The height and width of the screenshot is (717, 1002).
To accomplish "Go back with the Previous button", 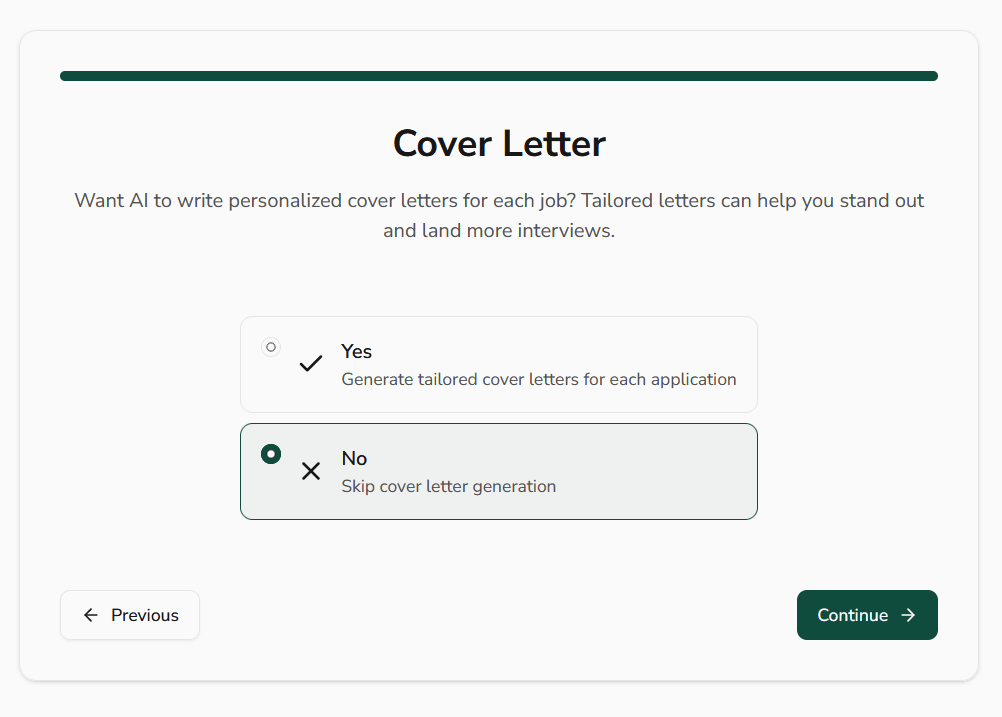I will click(x=130, y=615).
